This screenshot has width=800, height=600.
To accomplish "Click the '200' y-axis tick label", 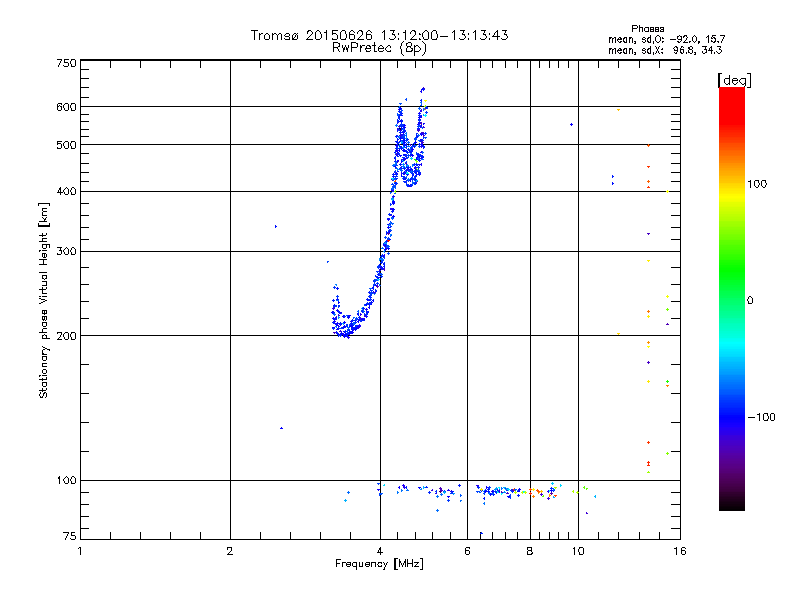I will (x=67, y=336).
